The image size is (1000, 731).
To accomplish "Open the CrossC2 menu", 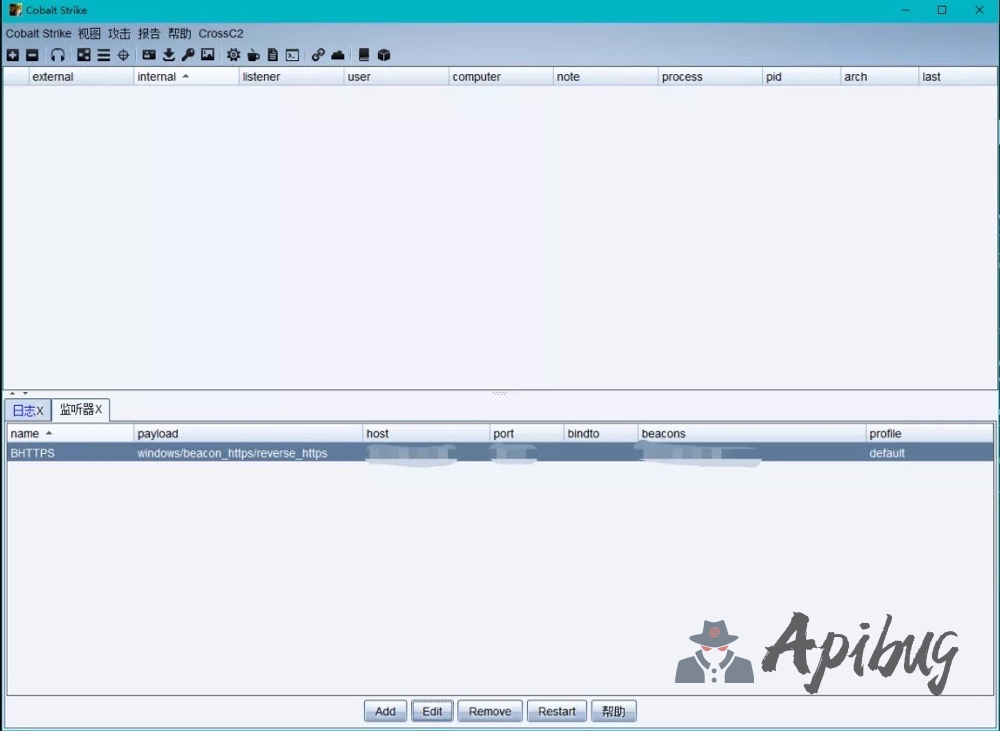I will point(221,33).
